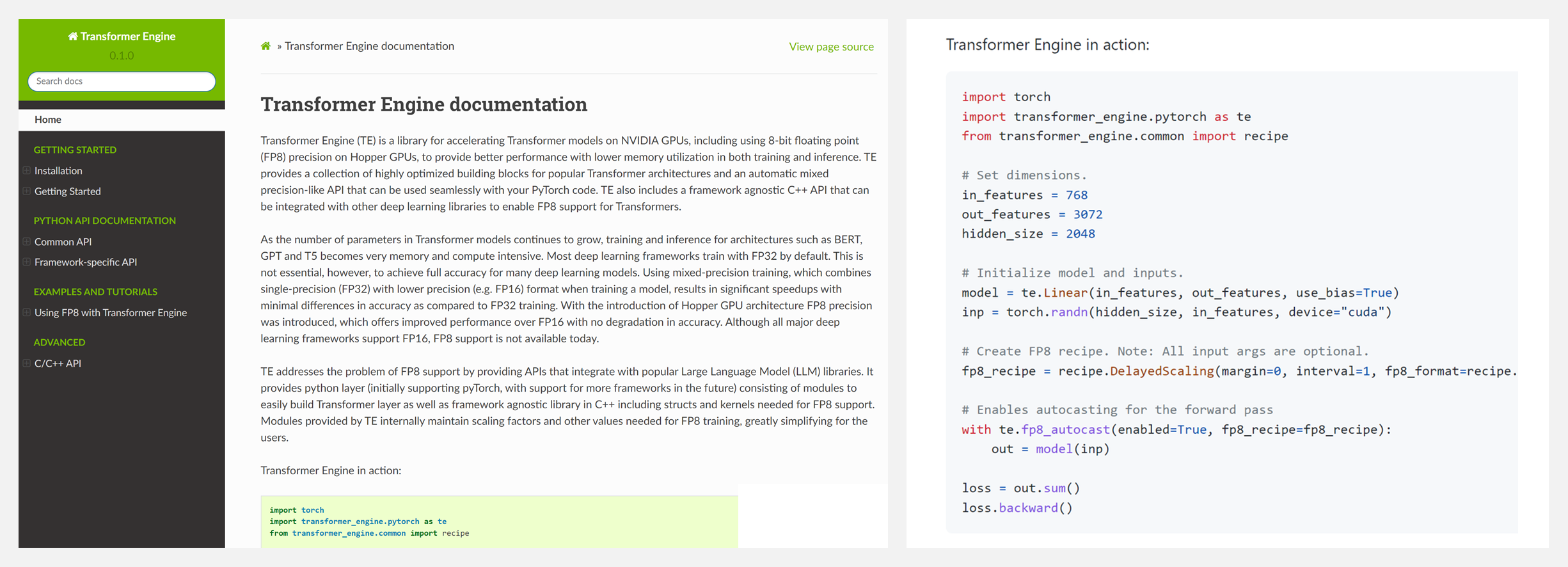
Task: Open the Getting Started page link
Action: point(68,191)
